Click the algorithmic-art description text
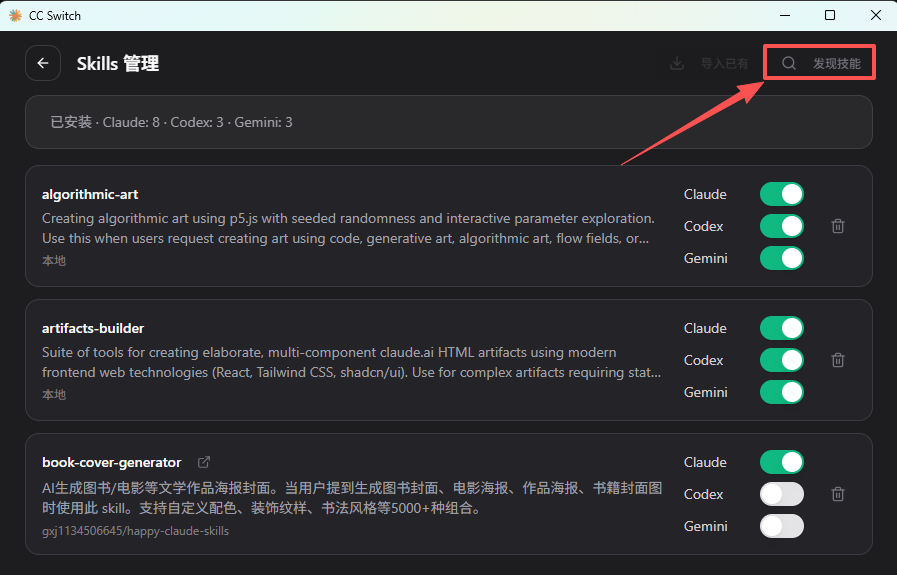897x575 pixels. pos(348,228)
